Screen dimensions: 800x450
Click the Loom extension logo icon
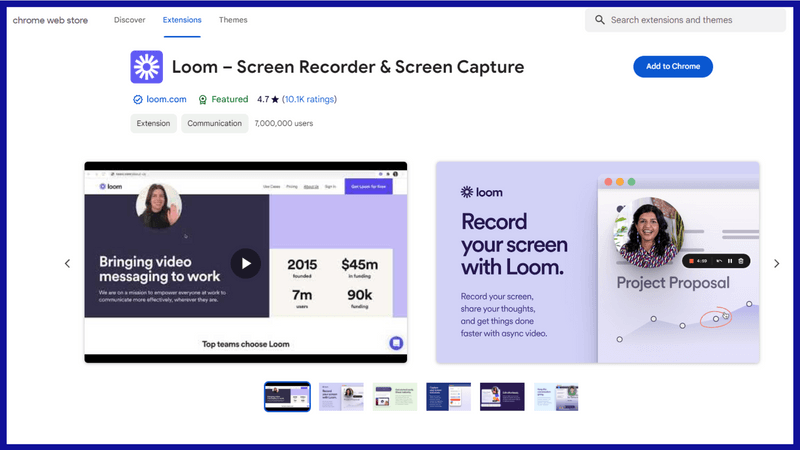[x=147, y=67]
